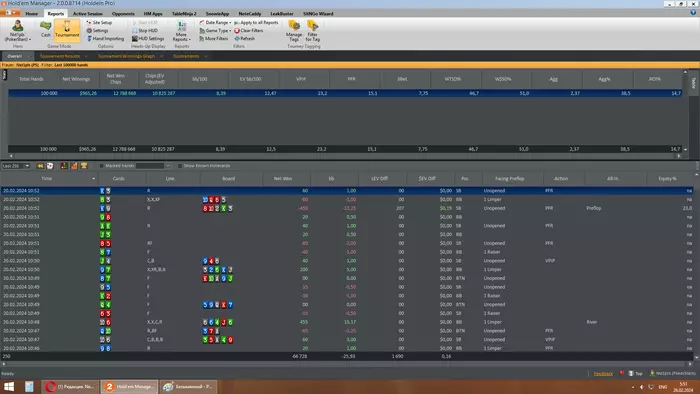Screen dimensions: 700x394
Task: Click Apply to all Reports
Action: tap(256, 22)
